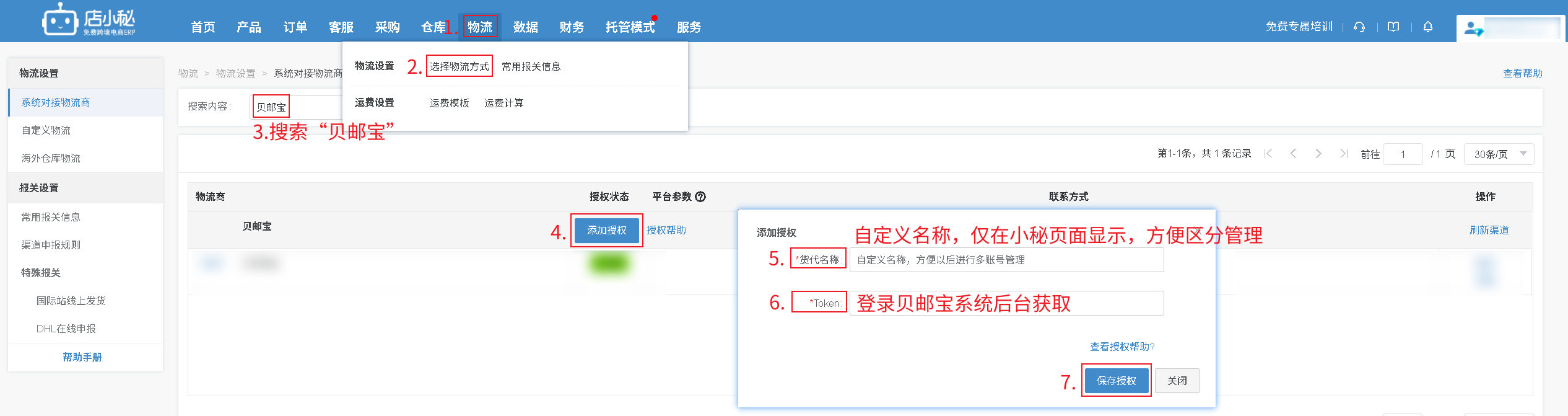Screen dimensions: 1568x416
Task: Open notifications bell icon
Action: coord(1428,27)
